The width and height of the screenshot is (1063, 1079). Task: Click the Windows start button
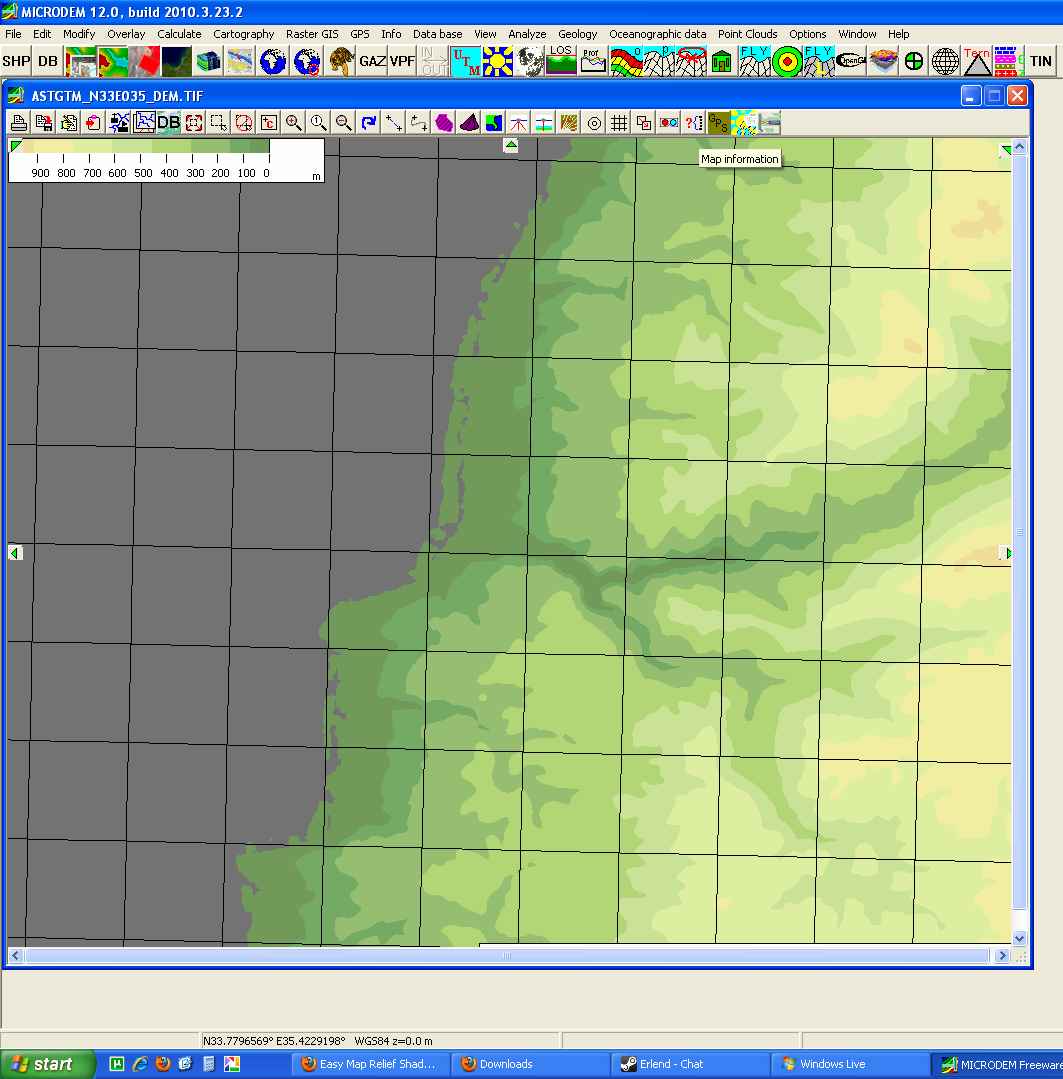point(47,1064)
